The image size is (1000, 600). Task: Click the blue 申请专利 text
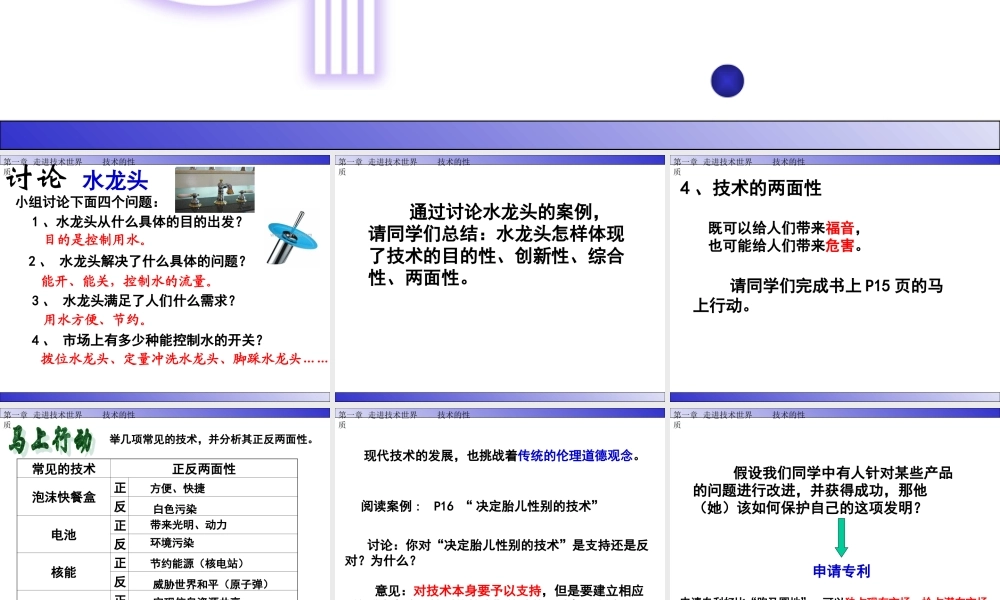(x=841, y=571)
